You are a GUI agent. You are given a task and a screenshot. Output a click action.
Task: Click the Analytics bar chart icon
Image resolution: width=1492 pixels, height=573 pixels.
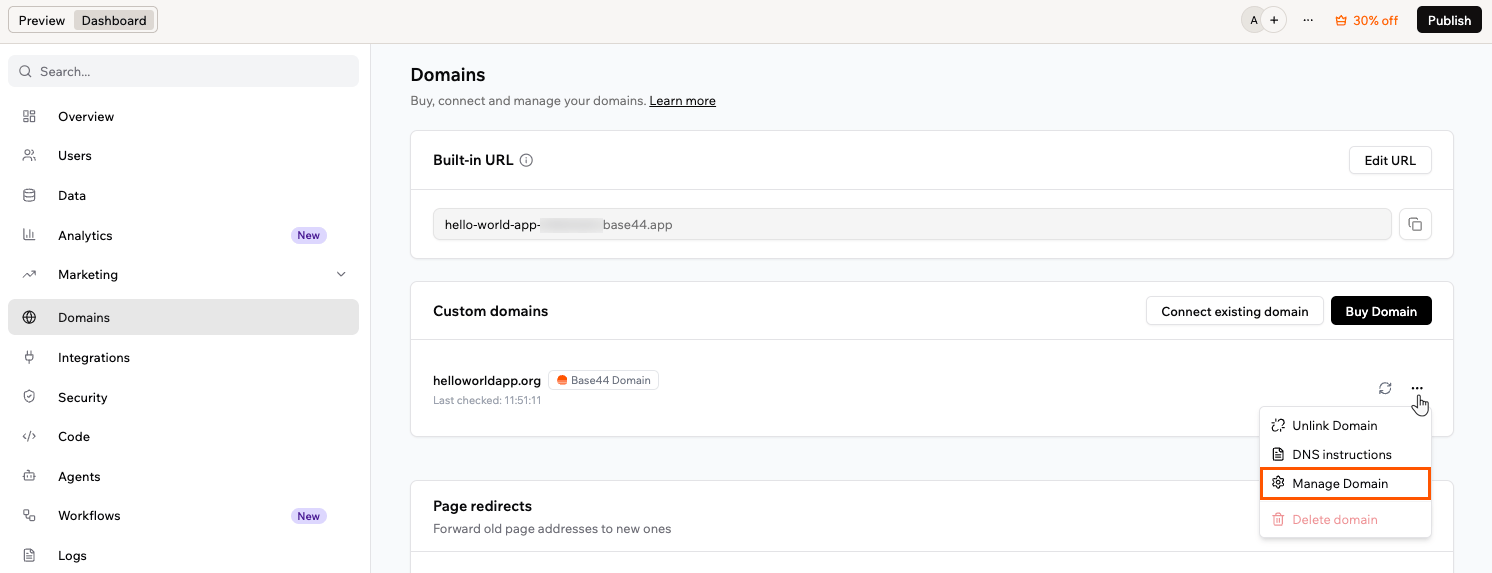click(x=29, y=235)
